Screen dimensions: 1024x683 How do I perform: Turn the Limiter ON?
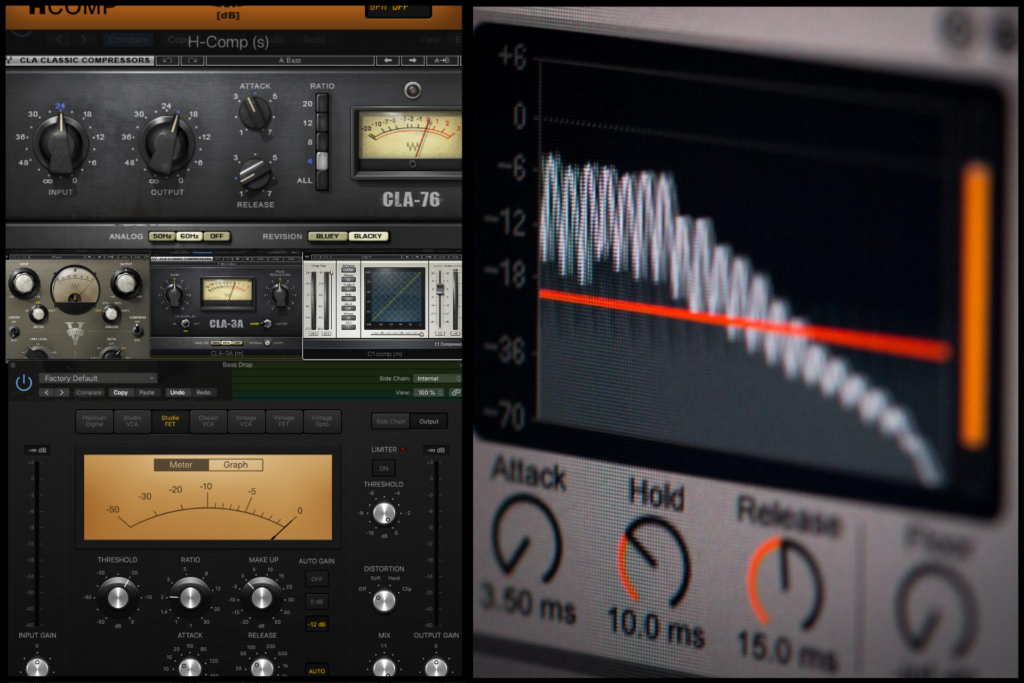[384, 468]
